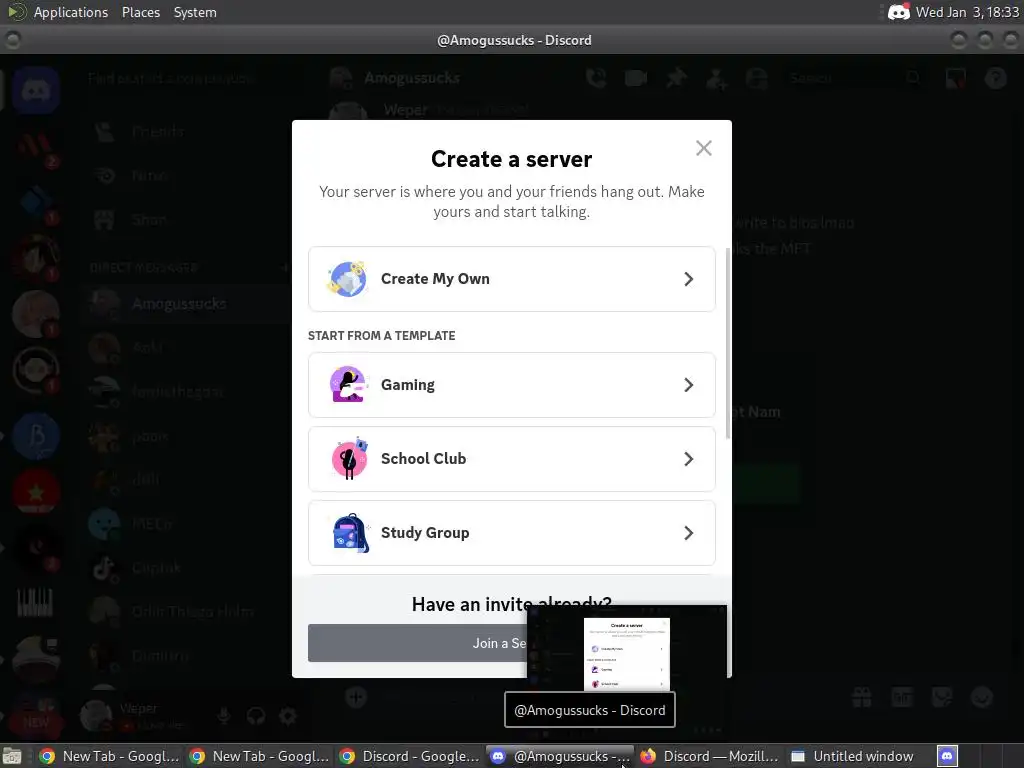Switch to Discord - Google Chrome taskbar window

[x=409, y=756]
